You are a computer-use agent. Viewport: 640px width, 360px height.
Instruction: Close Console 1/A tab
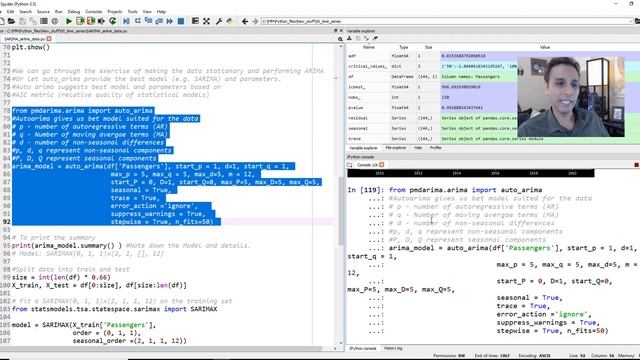tap(382, 165)
